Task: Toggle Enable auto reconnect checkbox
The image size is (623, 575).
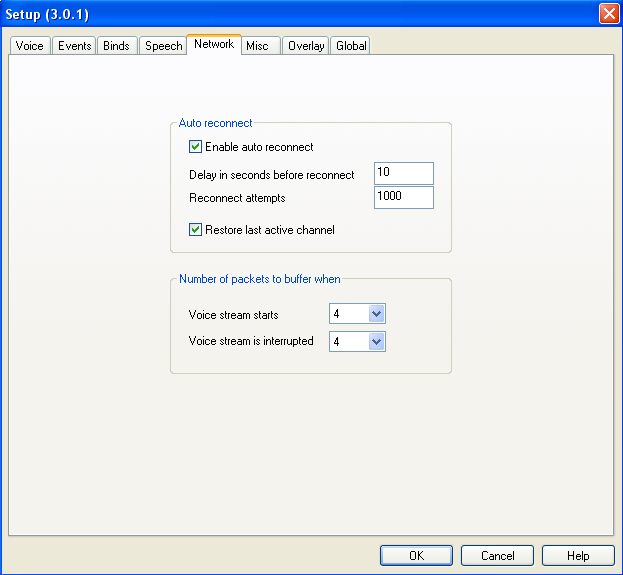Action: tap(195, 147)
